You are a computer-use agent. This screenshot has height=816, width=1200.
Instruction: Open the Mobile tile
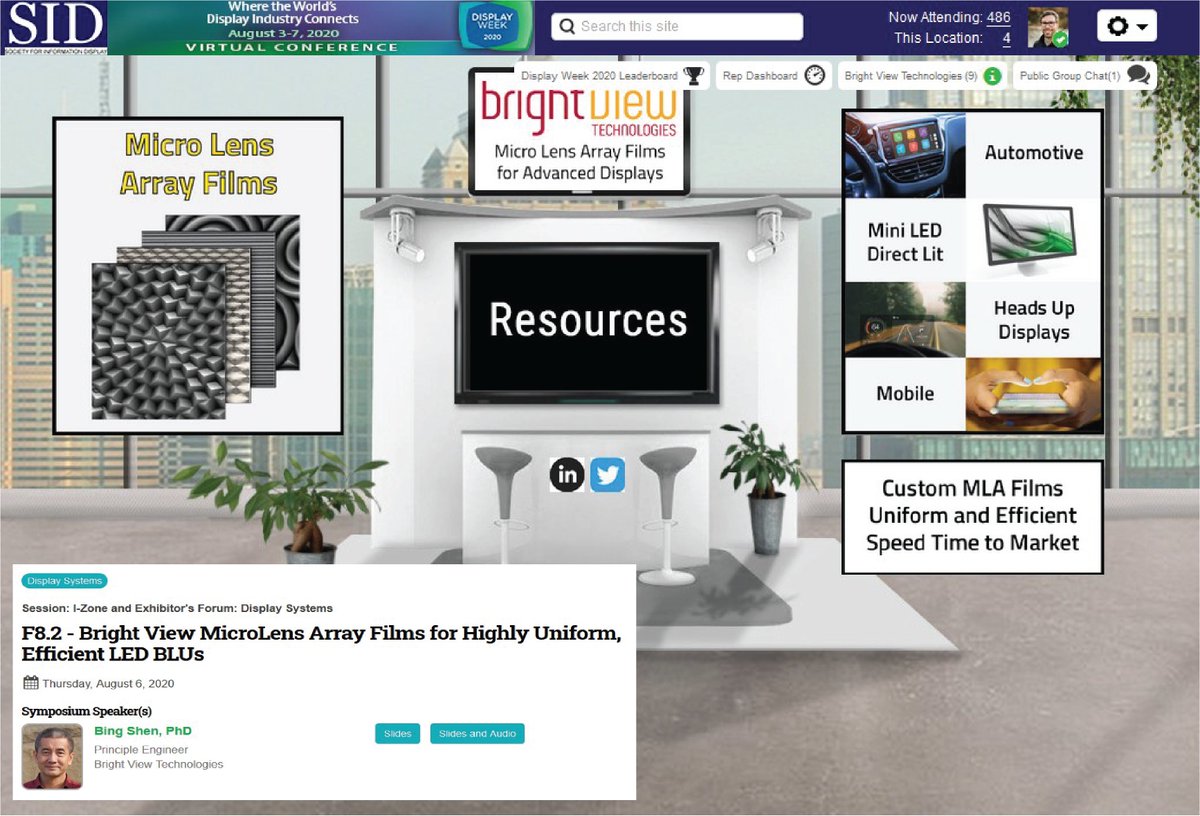[x=905, y=394]
